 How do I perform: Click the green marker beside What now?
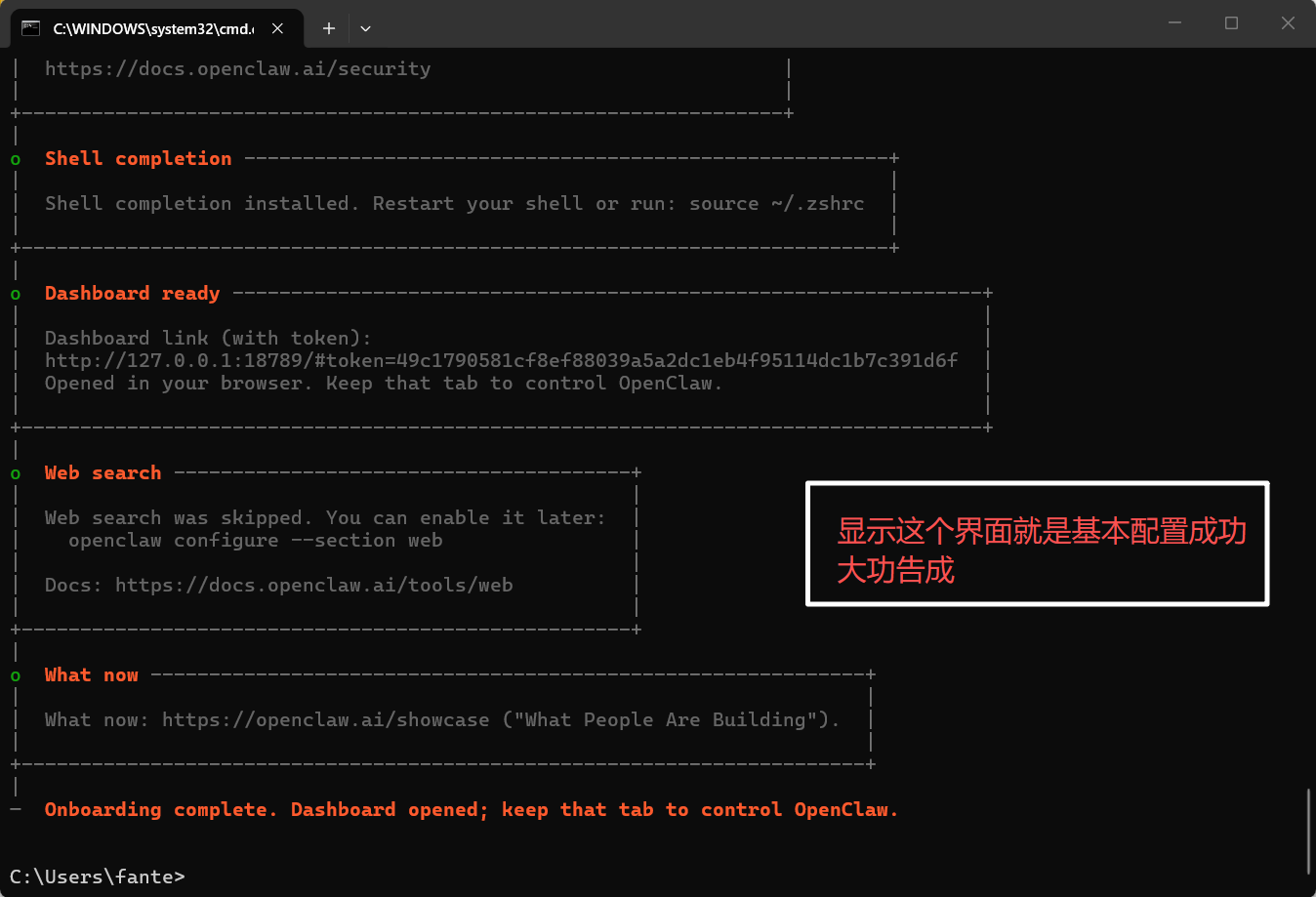tap(16, 675)
